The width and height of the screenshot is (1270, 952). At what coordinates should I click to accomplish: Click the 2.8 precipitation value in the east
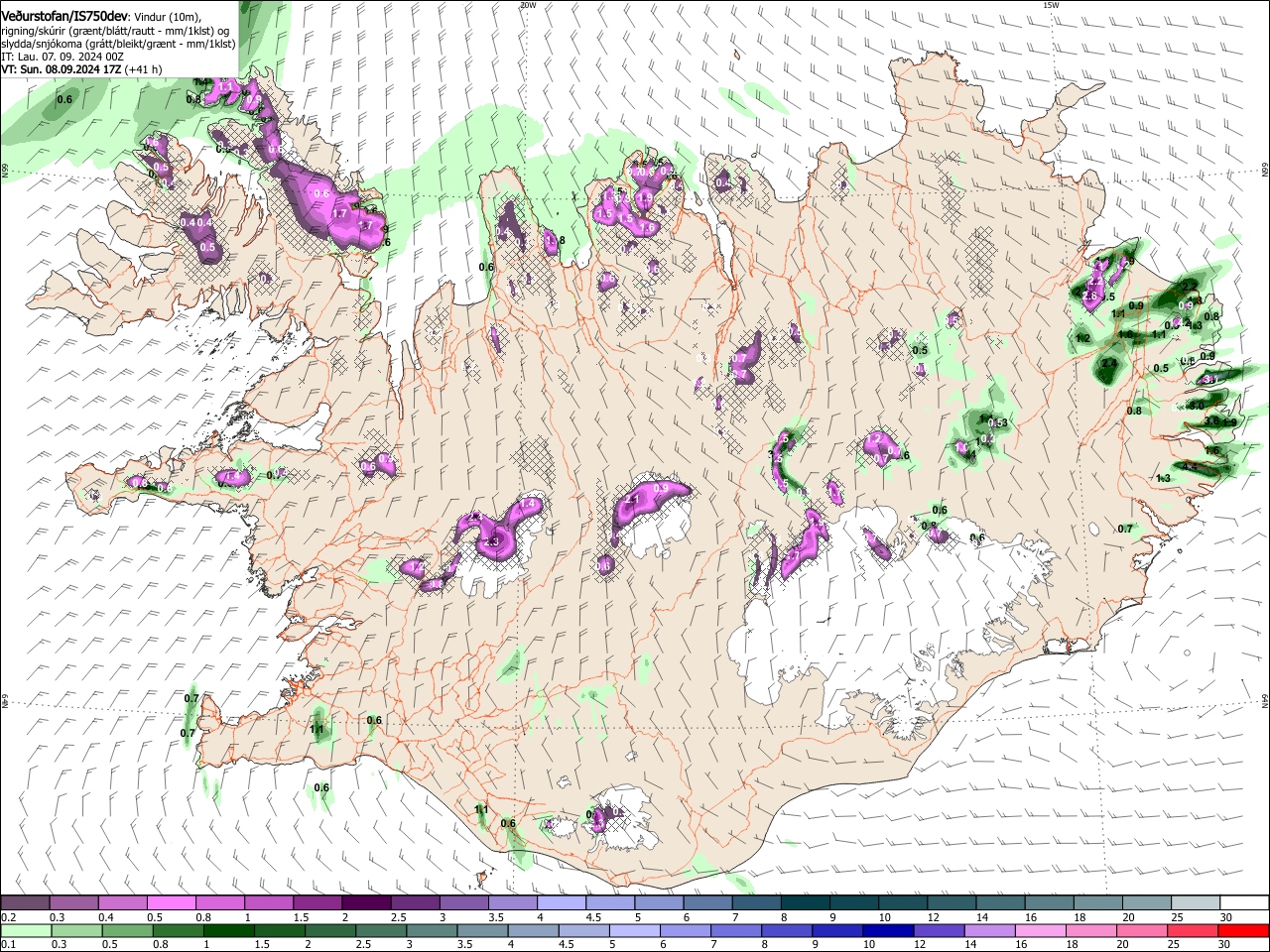click(1091, 297)
